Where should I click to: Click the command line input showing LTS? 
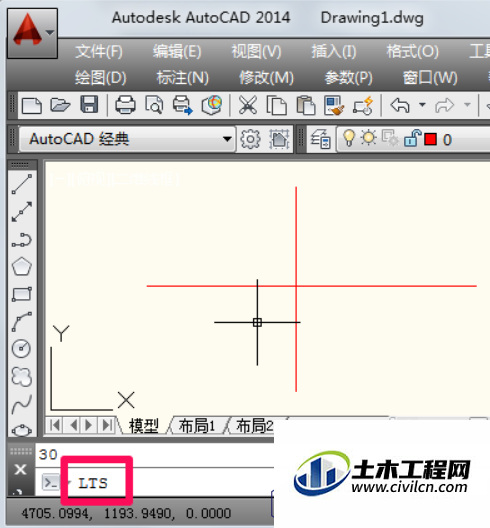pos(93,484)
